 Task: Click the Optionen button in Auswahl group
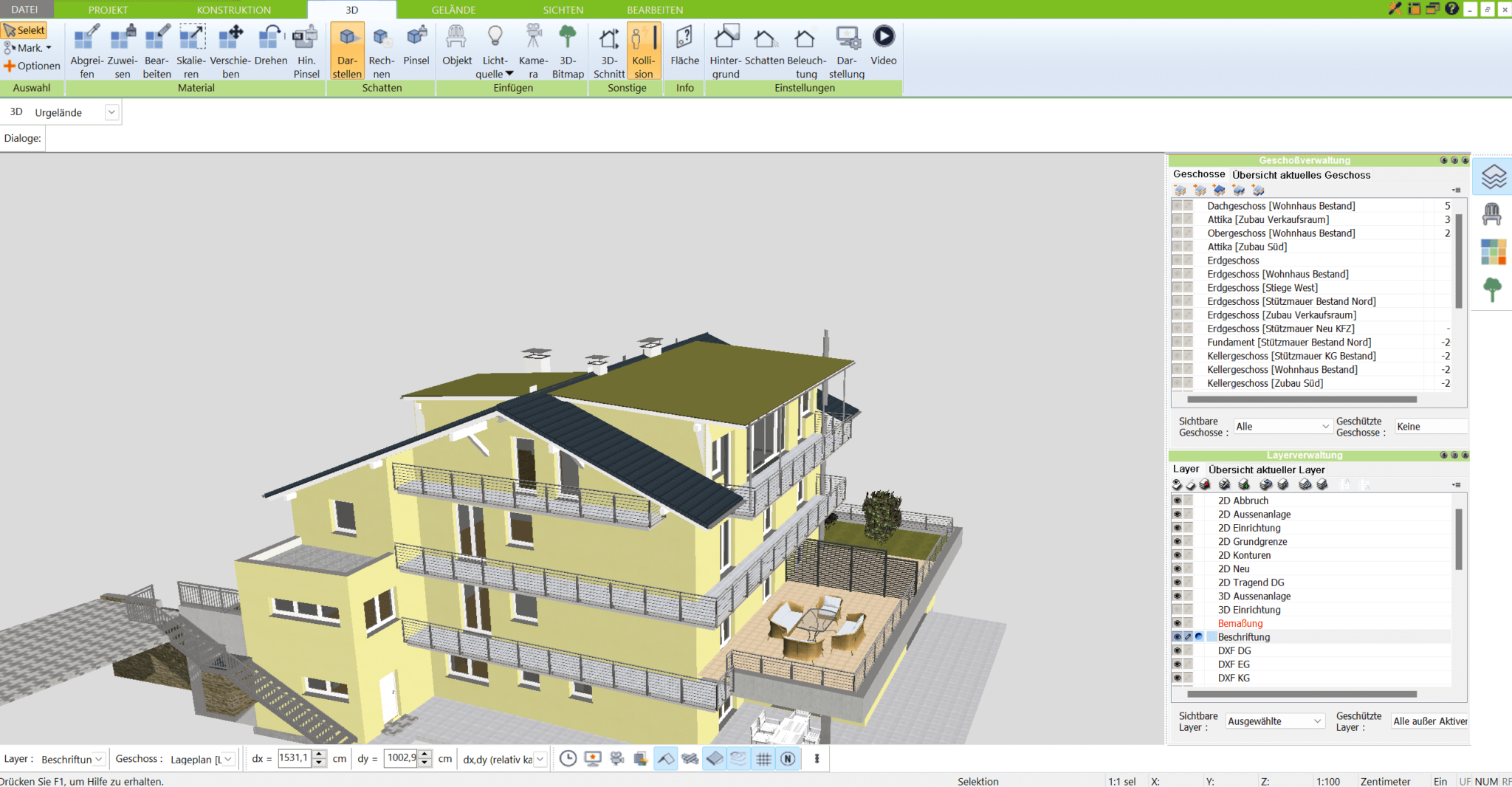pos(32,66)
